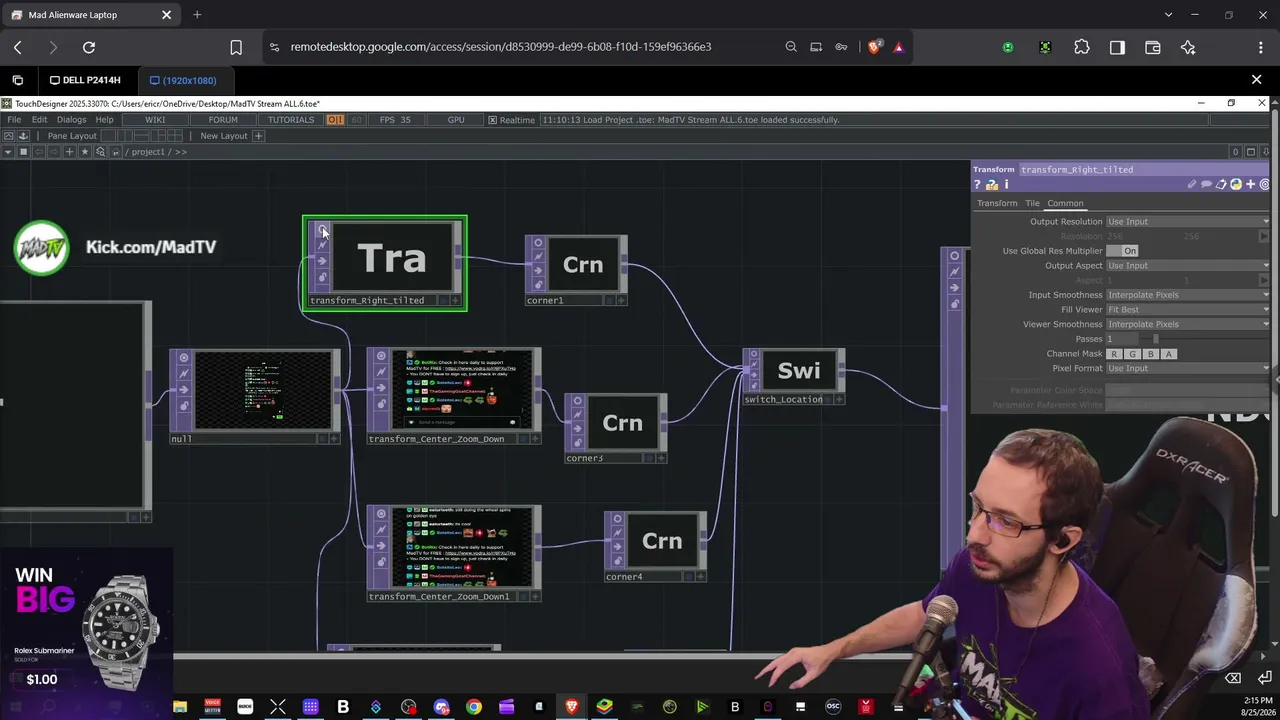Open File Explorer from the taskbar

tap(180, 707)
